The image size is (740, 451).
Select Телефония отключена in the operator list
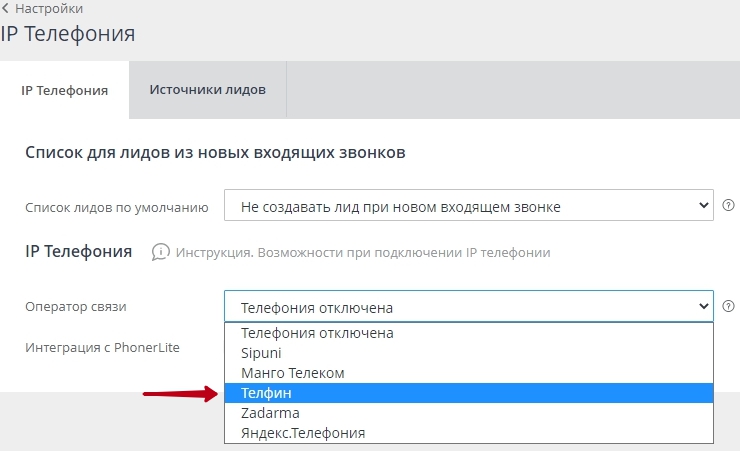[x=317, y=333]
